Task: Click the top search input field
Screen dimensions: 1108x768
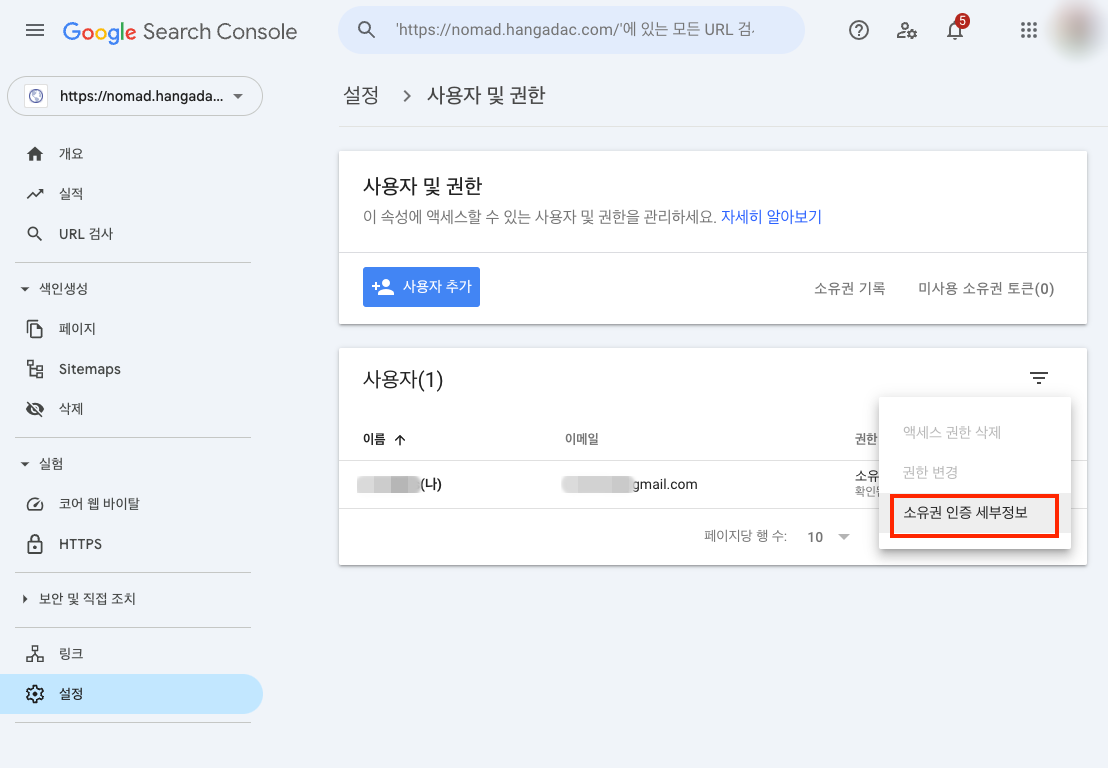Action: [570, 30]
